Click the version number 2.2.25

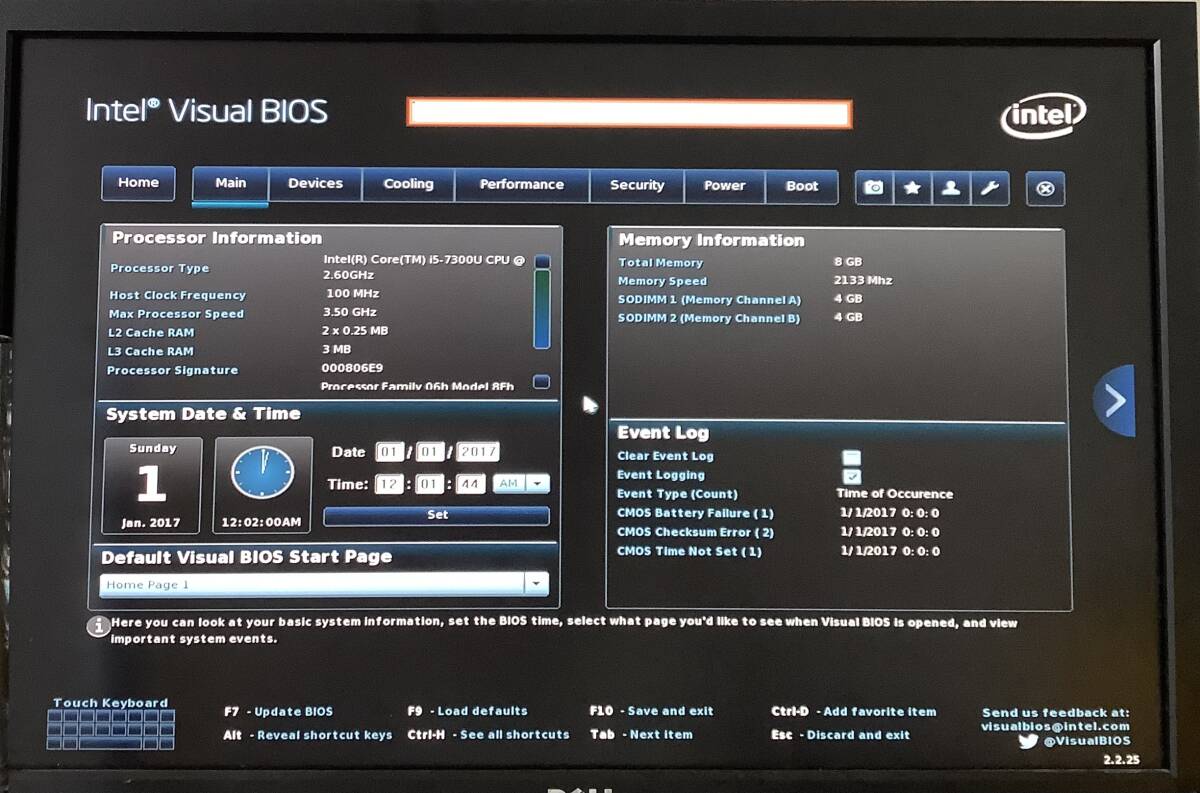point(1121,760)
